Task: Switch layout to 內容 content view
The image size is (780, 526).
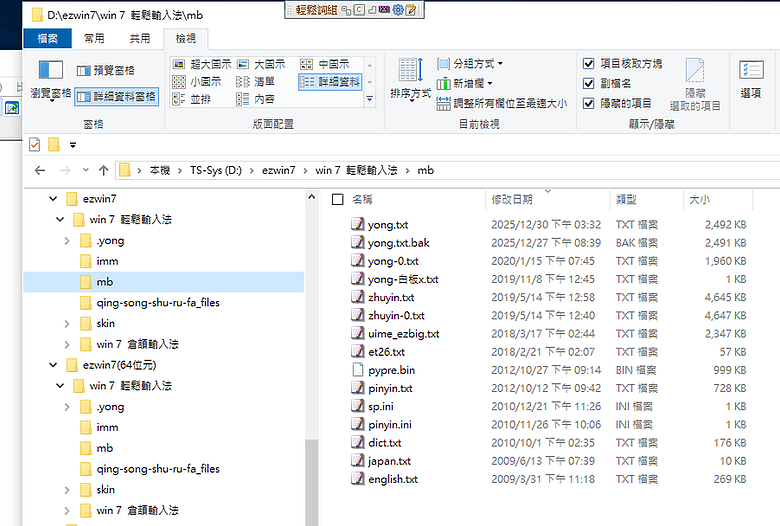Action: point(256,99)
